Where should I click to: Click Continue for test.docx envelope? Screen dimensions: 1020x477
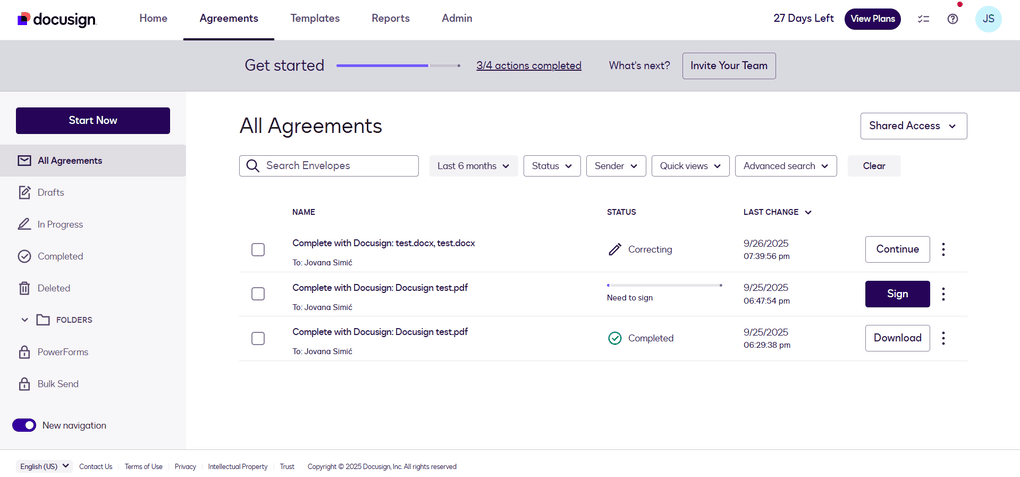[x=897, y=249]
